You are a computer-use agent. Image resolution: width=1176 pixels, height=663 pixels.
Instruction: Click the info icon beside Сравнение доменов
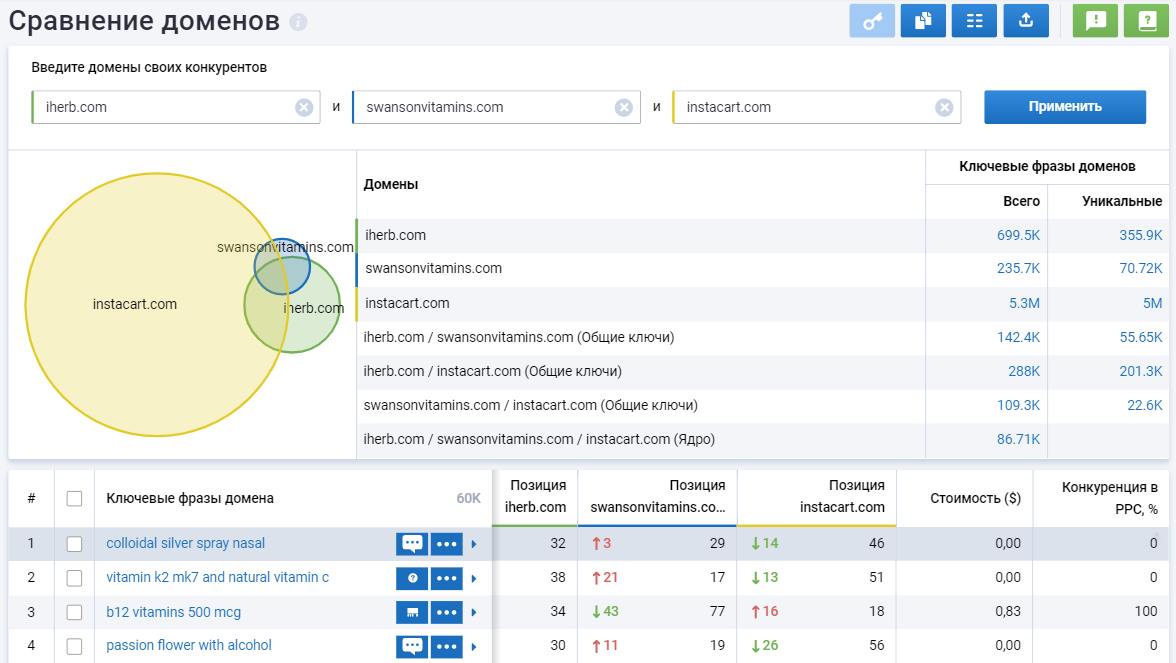(298, 22)
